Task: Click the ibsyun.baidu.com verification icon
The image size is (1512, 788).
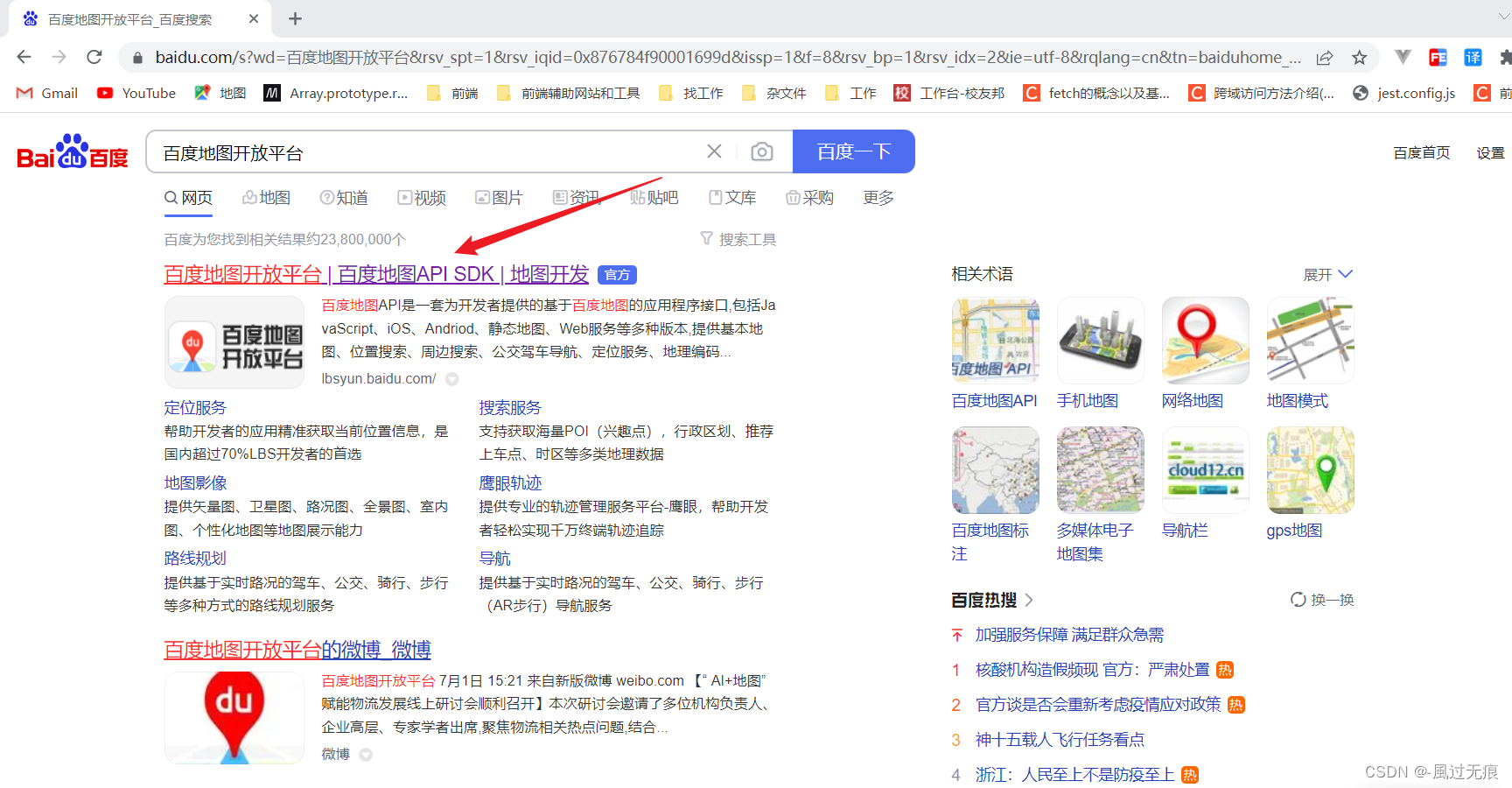Action: click(451, 379)
